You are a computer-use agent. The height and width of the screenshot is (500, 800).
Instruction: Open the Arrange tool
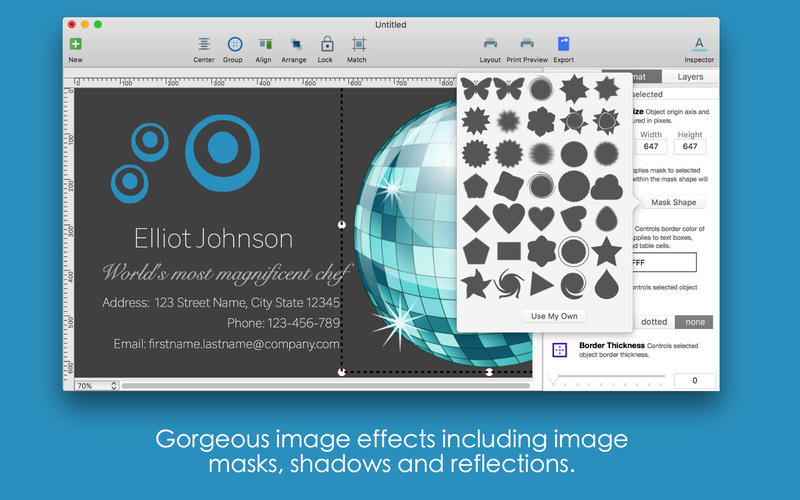click(x=296, y=44)
